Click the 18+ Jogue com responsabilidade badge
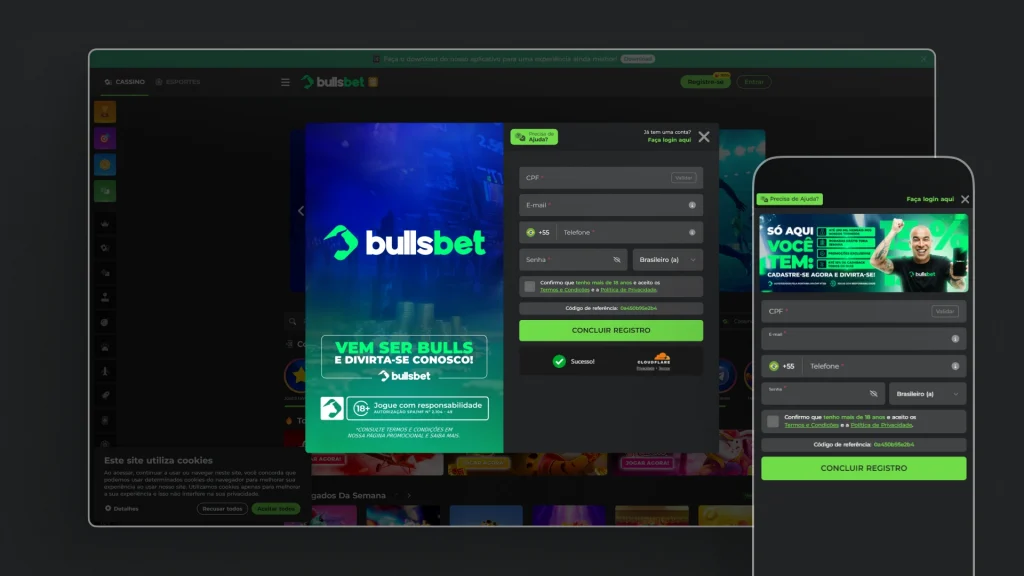1024x576 pixels. (417, 408)
